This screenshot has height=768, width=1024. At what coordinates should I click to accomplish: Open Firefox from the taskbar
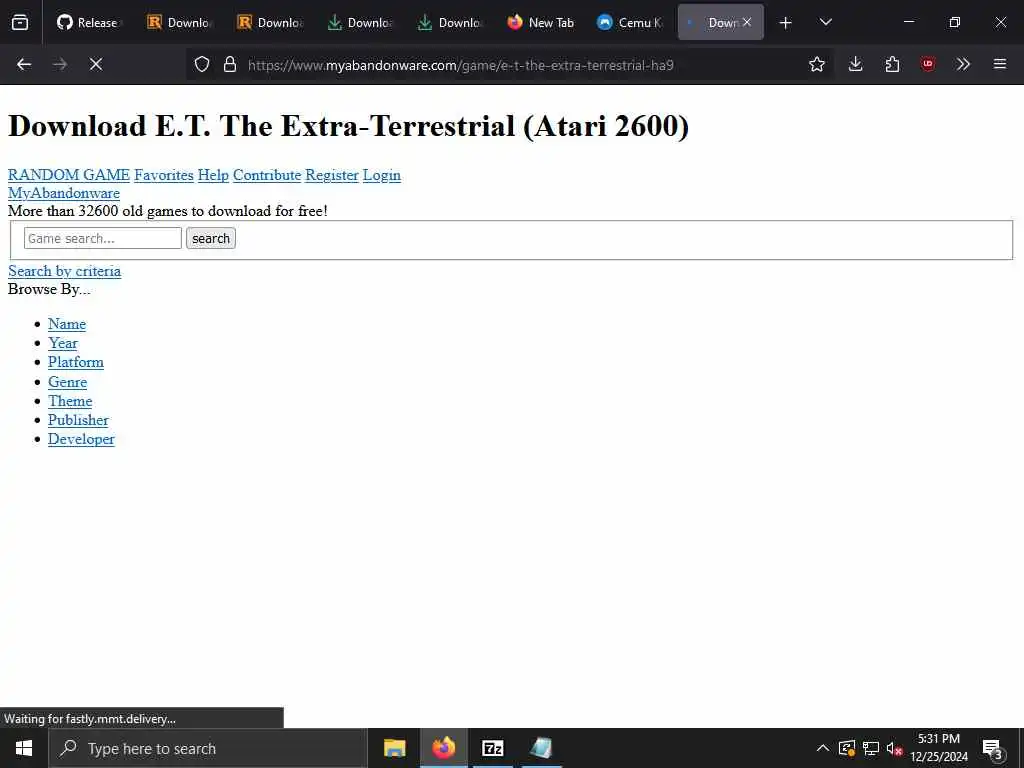pyautogui.click(x=443, y=748)
